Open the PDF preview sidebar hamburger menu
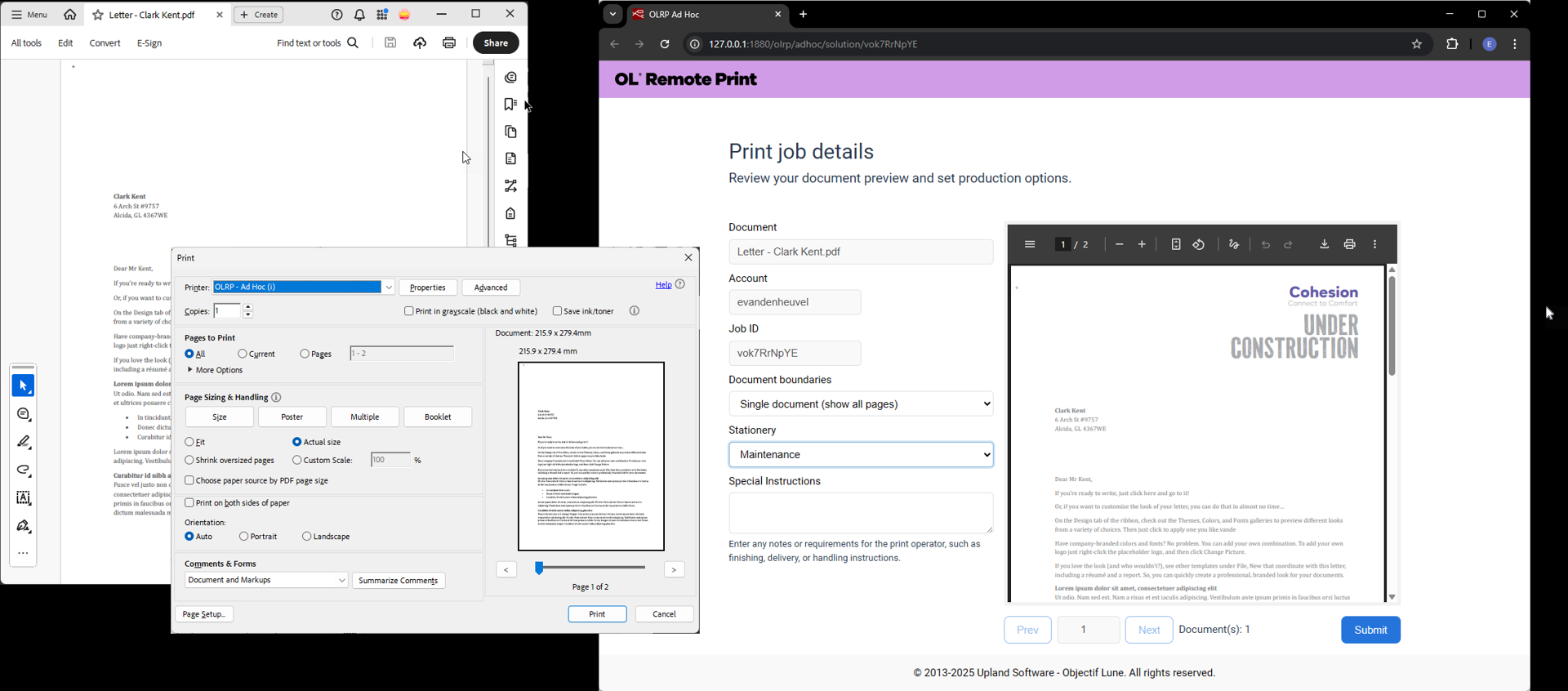The image size is (1568, 691). coord(1030,245)
